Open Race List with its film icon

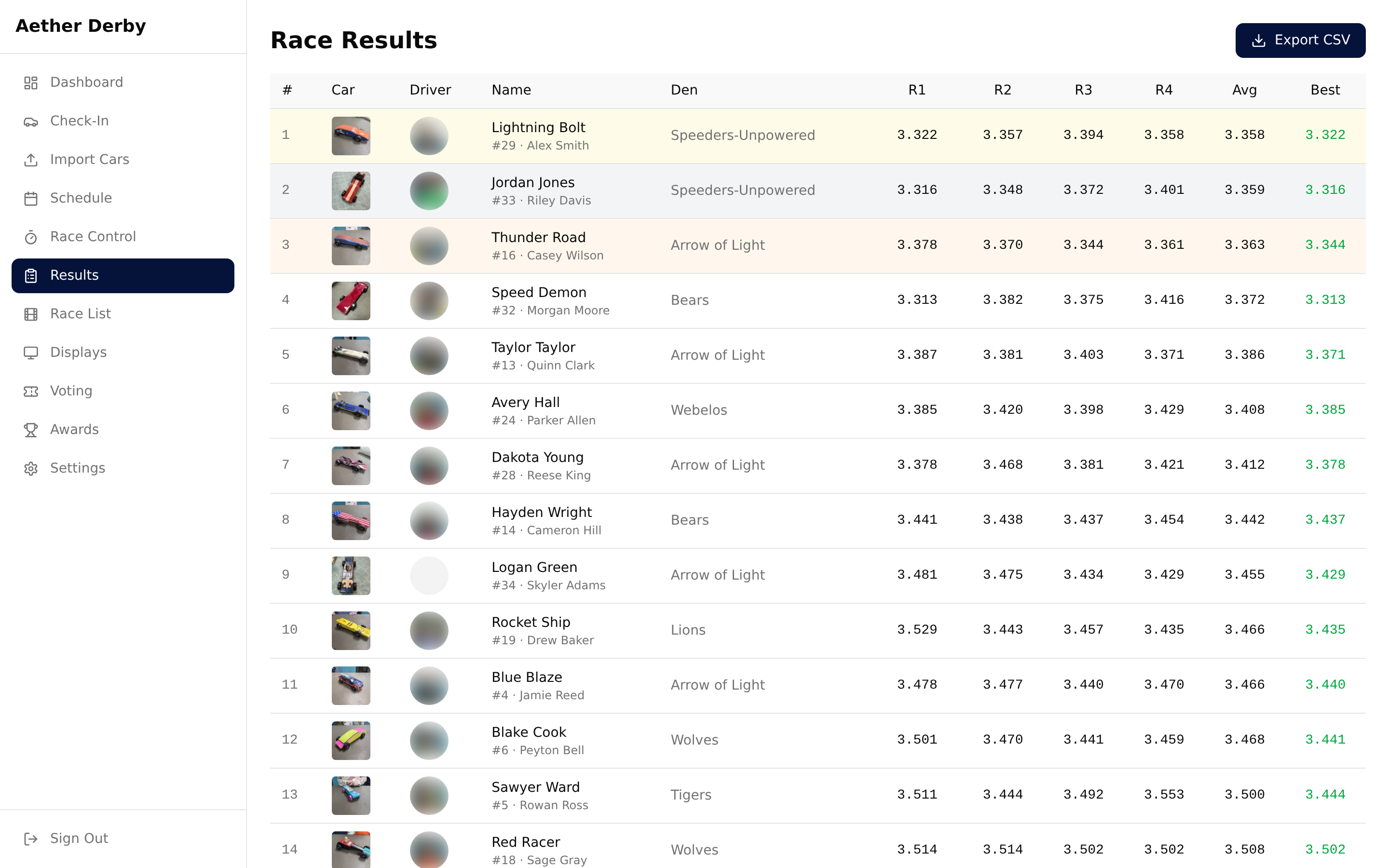[x=30, y=313]
